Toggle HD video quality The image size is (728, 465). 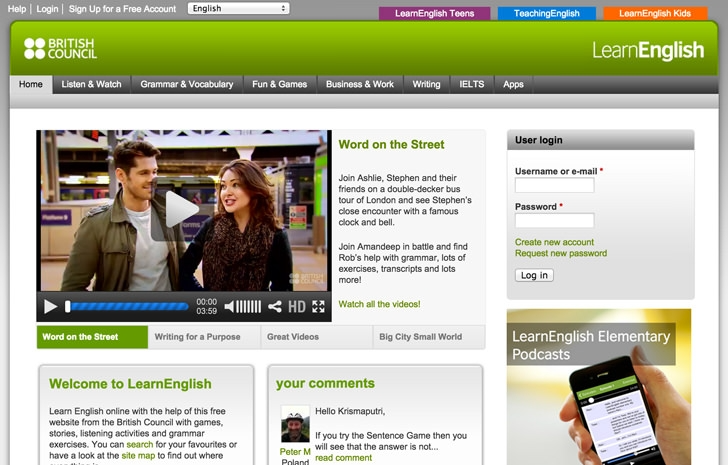click(297, 307)
